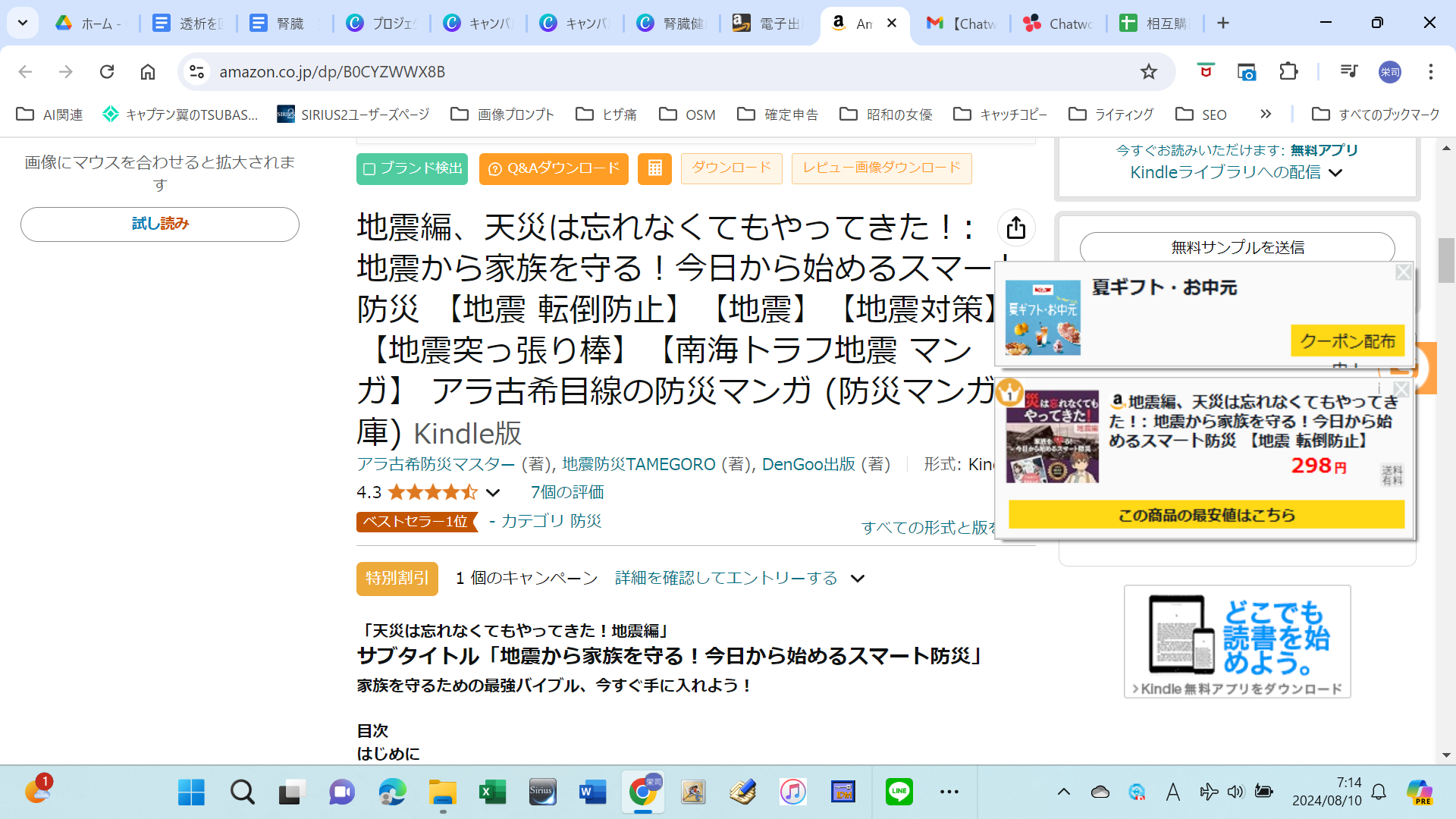
Task: Click the red shield extension icon
Action: [1206, 71]
